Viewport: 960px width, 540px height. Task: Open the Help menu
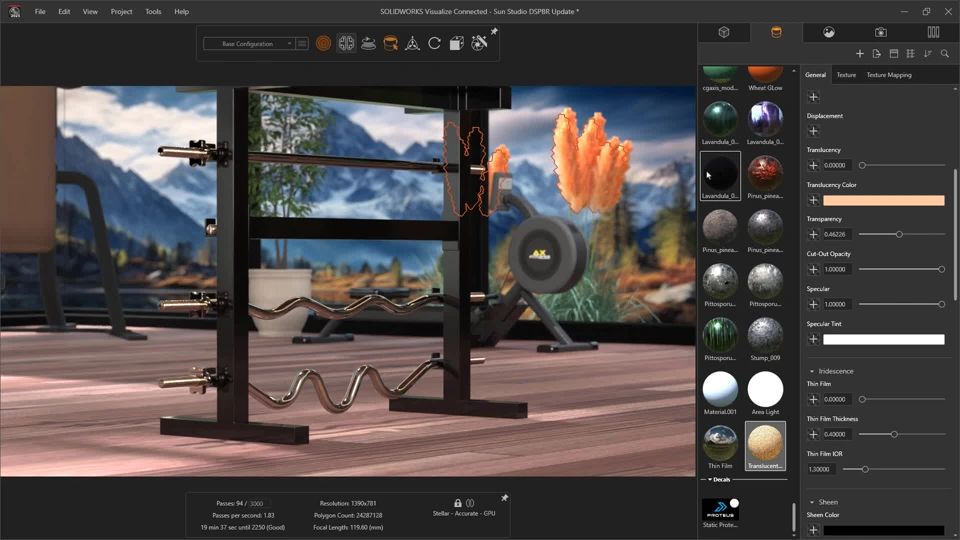click(x=181, y=12)
